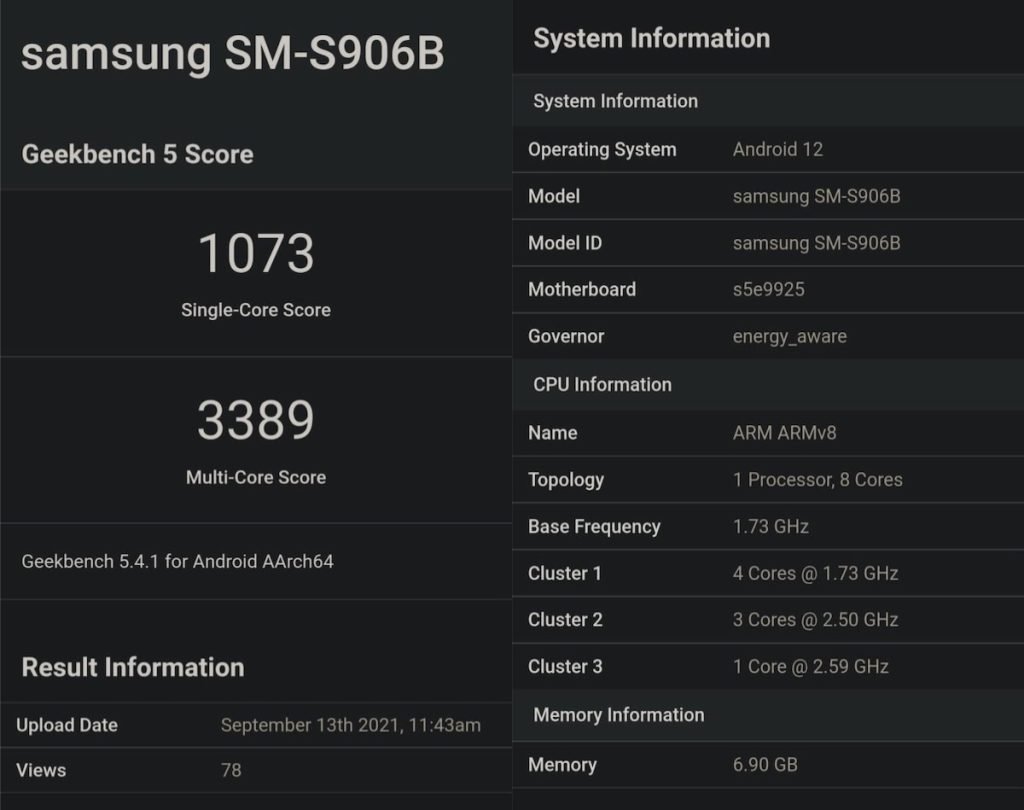Select 'Geekbench 5.4.1 for Android AArch64' text
The height and width of the screenshot is (810, 1024).
pyautogui.click(x=178, y=562)
